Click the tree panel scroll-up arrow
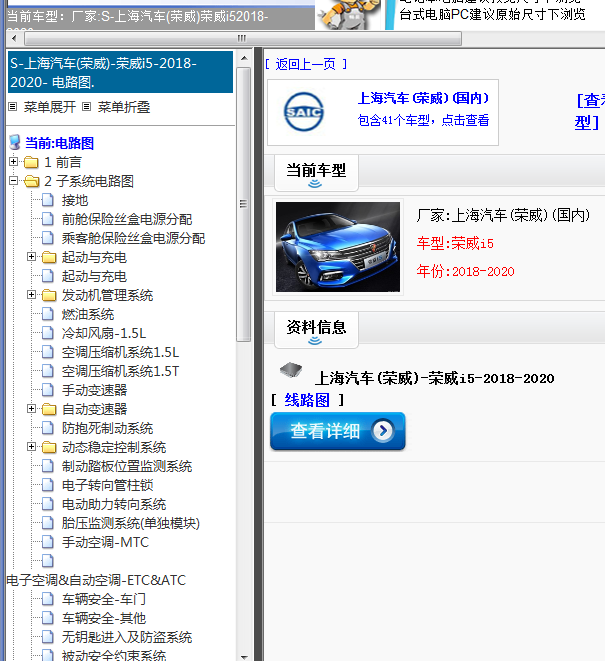Viewport: 605px width, 661px height. click(x=244, y=58)
